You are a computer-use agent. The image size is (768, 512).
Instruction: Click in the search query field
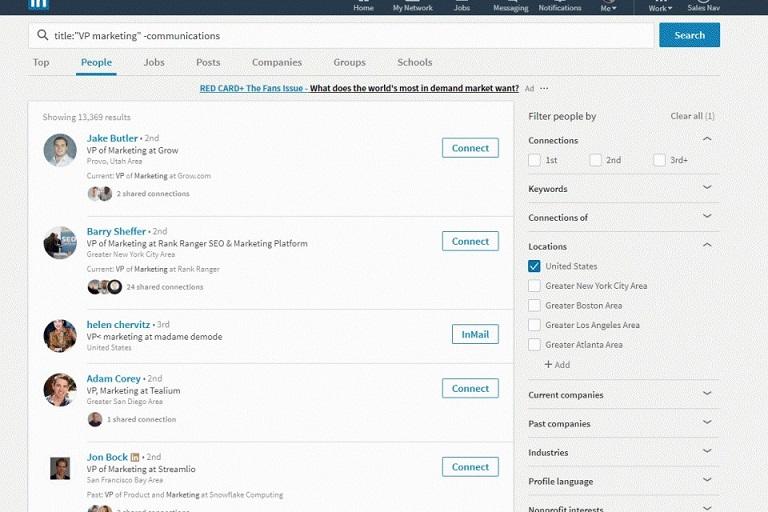pyautogui.click(x=341, y=35)
